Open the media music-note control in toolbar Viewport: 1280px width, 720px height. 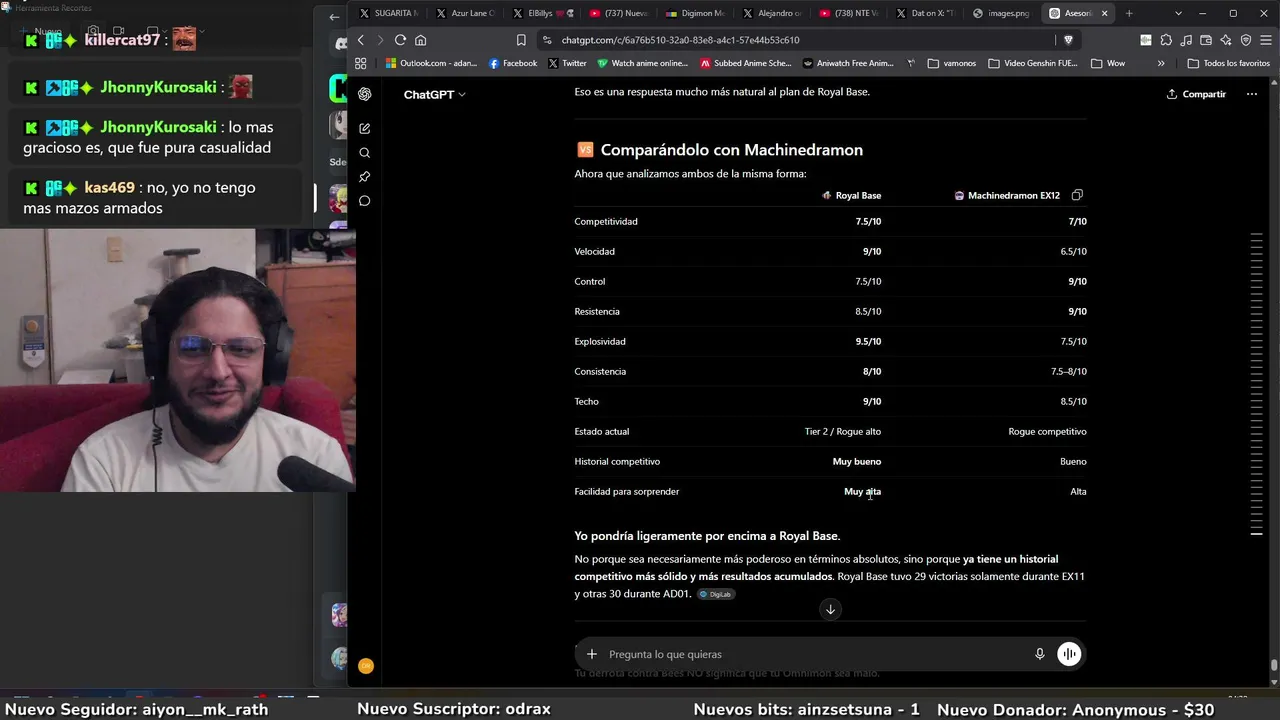click(x=1186, y=40)
